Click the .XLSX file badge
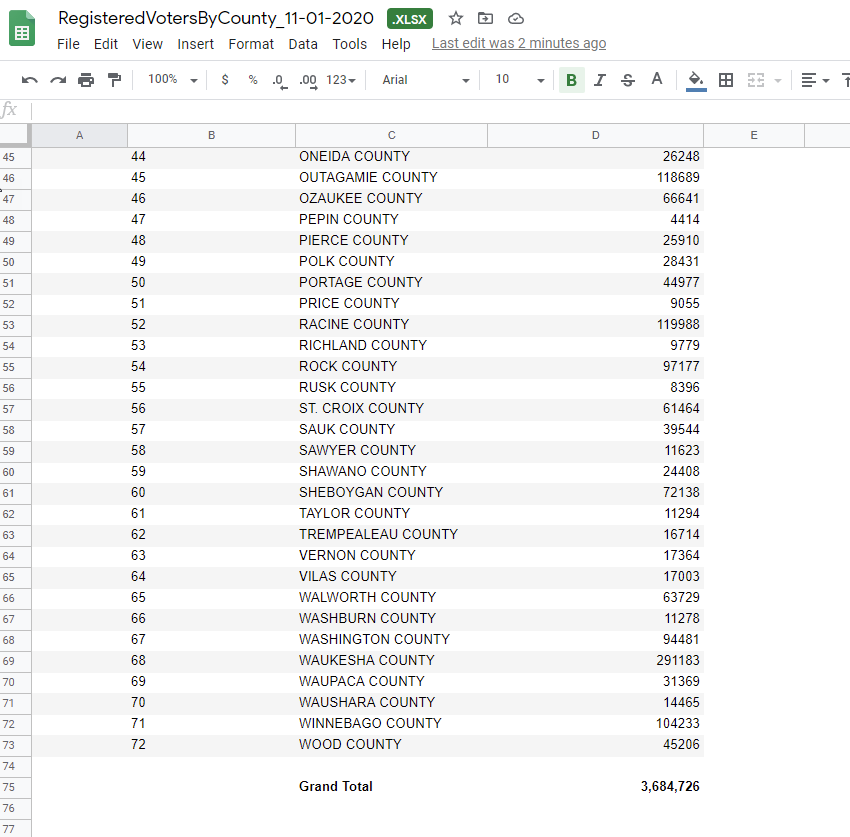The height and width of the screenshot is (837, 850). pyautogui.click(x=410, y=19)
